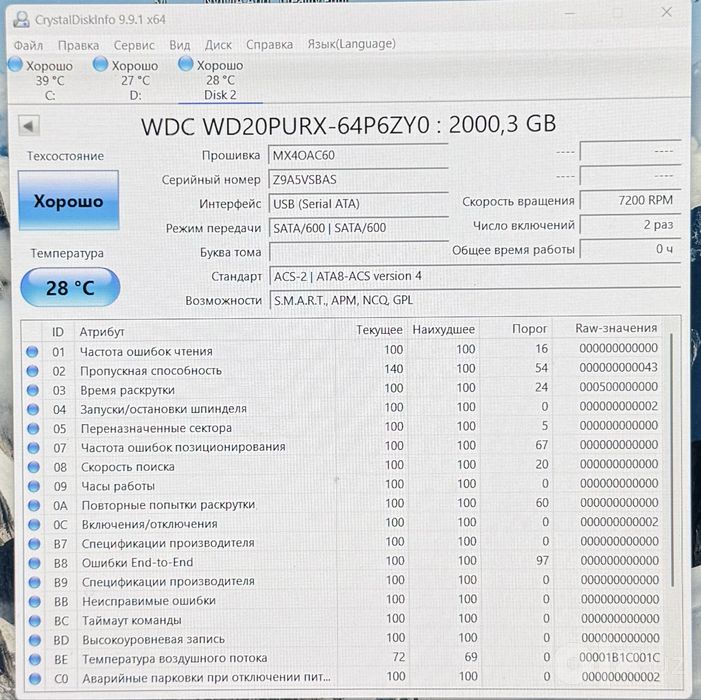
Task: Open the Сервис menu
Action: click(134, 45)
